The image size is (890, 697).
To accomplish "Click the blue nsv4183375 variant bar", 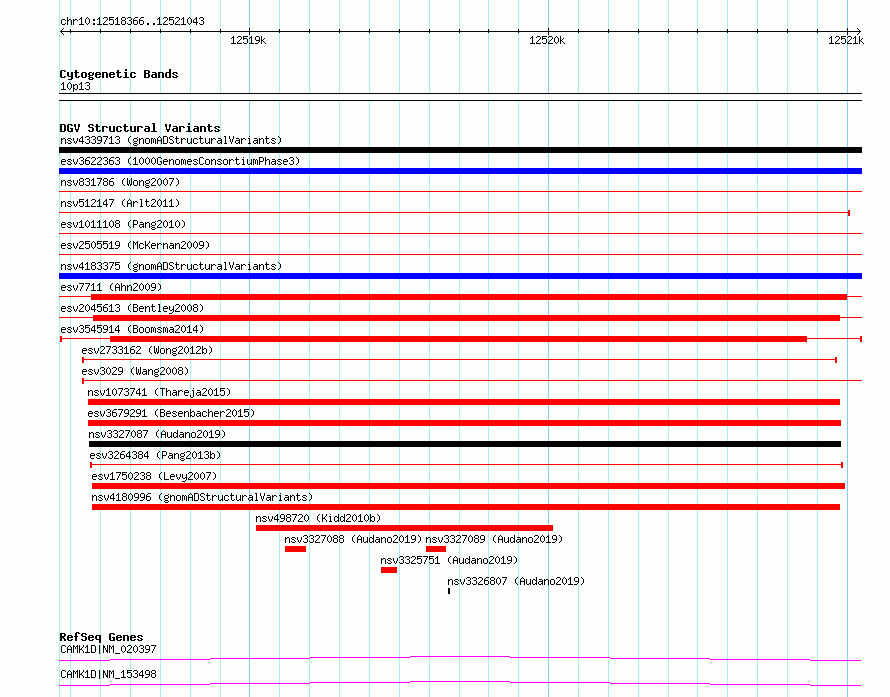I will click(x=460, y=276).
